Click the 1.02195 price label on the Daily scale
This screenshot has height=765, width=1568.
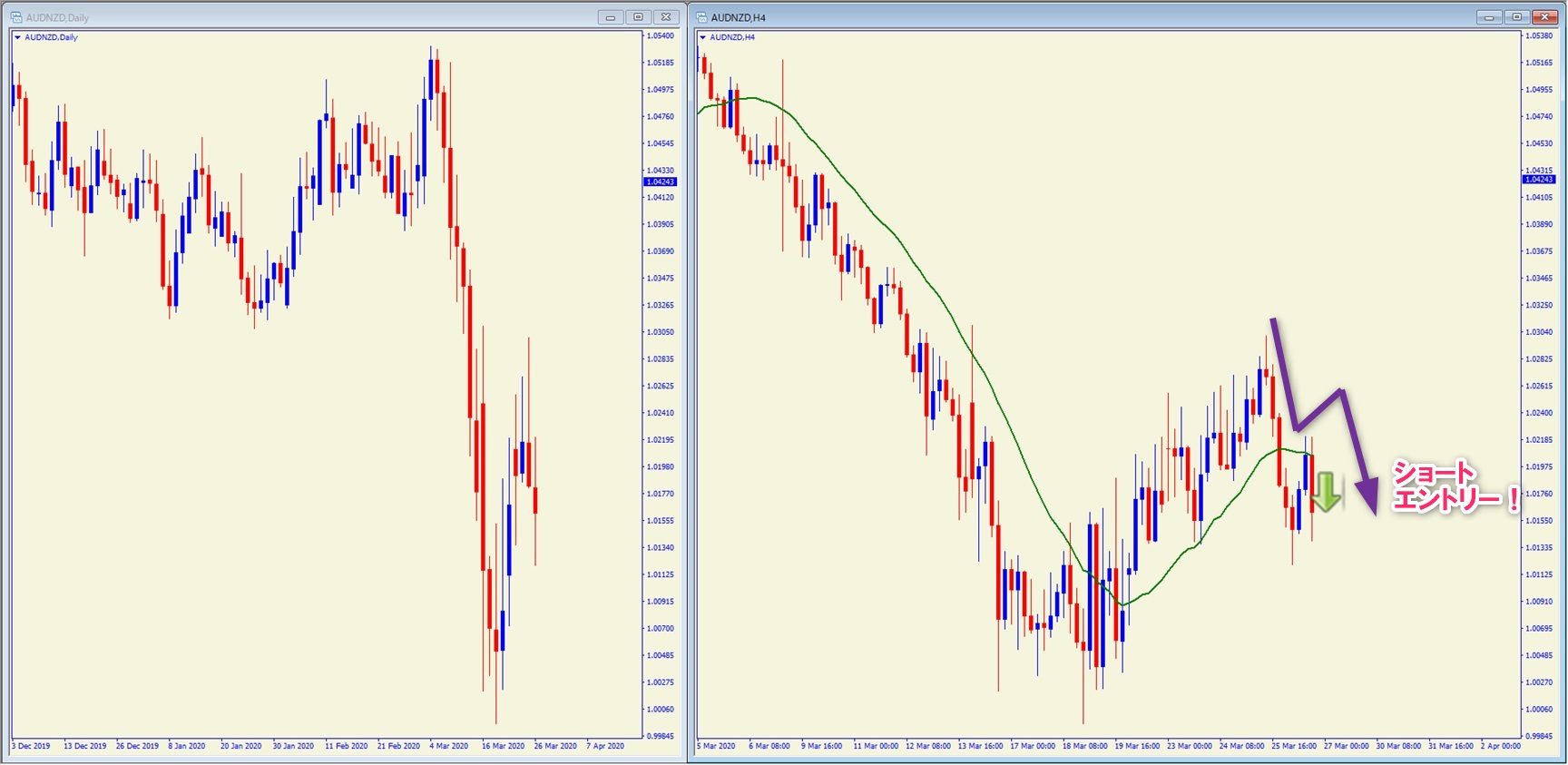(x=661, y=440)
